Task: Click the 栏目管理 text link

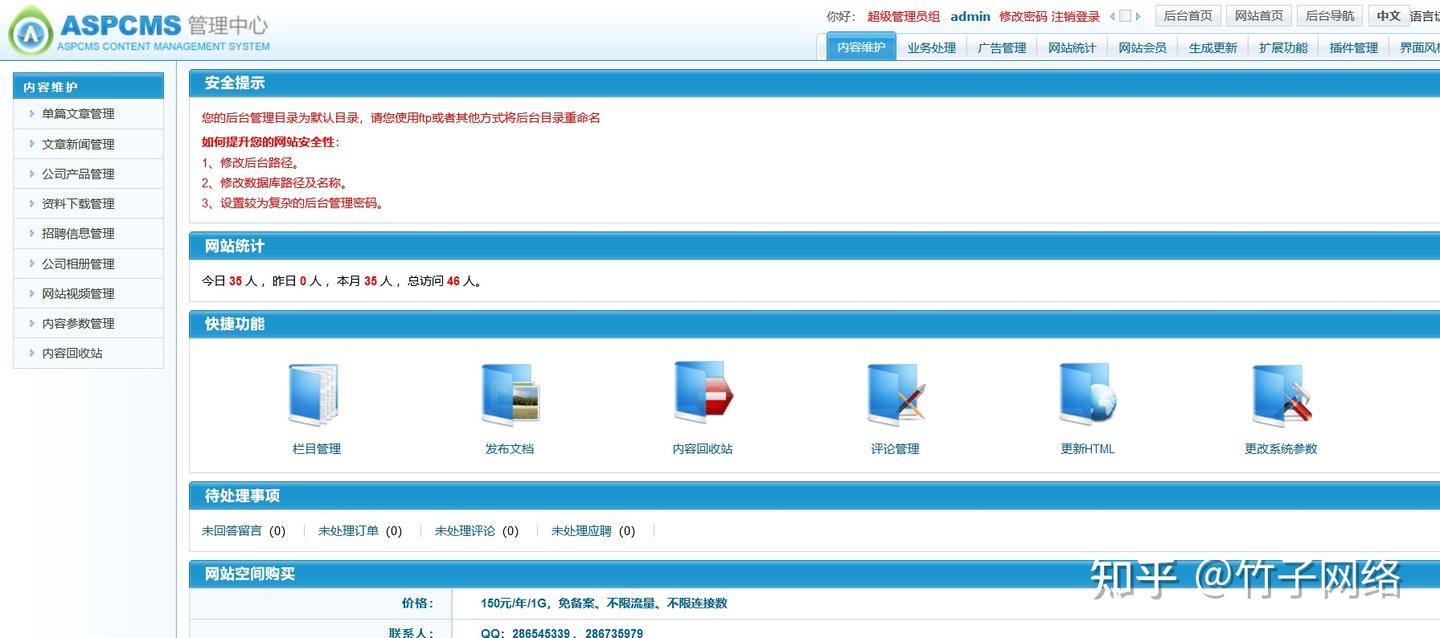Action: tap(316, 449)
